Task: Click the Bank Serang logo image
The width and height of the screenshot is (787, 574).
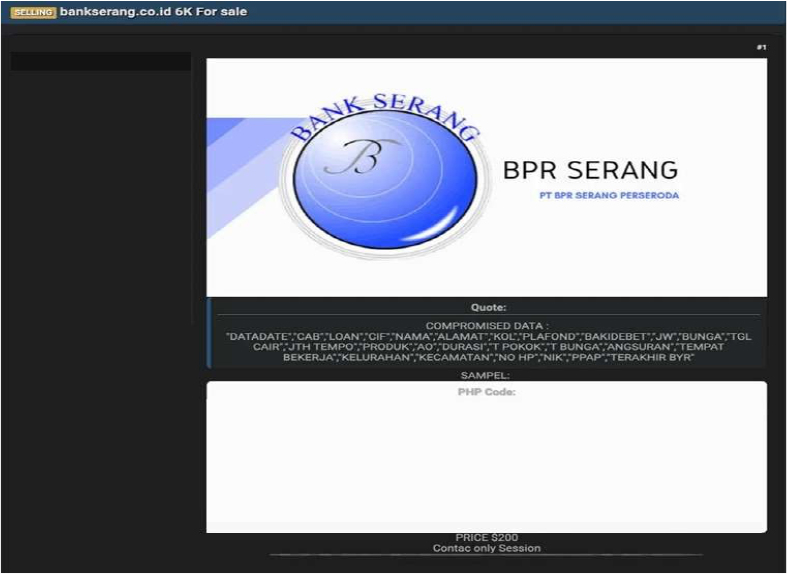Action: [x=383, y=176]
